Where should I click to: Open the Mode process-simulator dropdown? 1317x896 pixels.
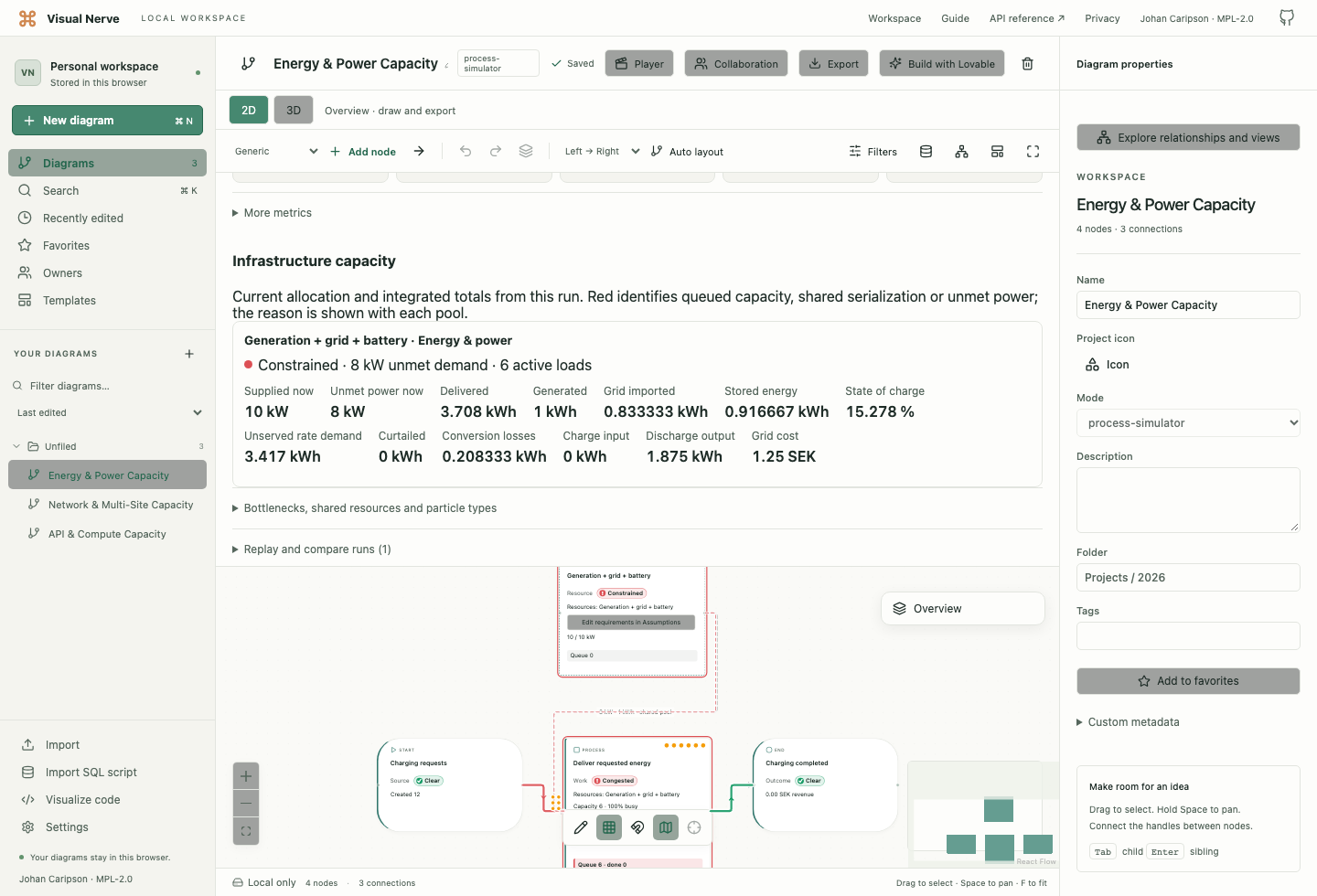click(1188, 423)
